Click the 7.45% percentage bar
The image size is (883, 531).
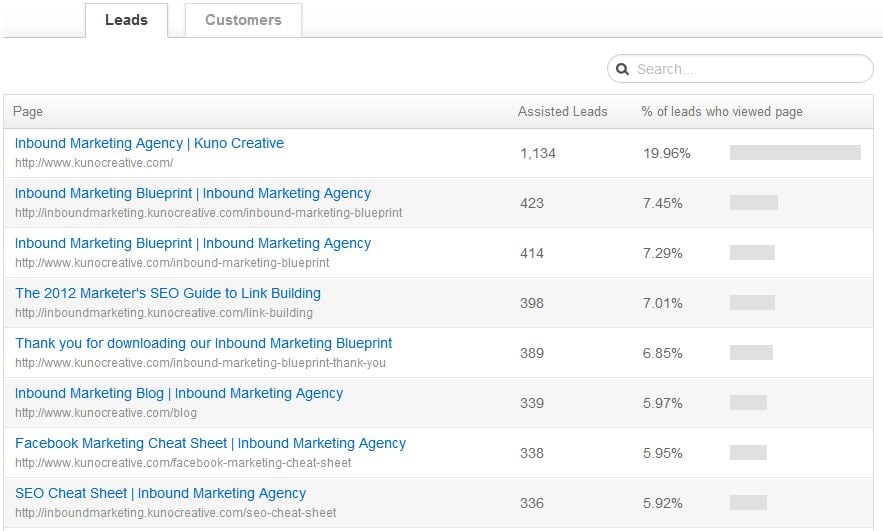click(x=754, y=203)
